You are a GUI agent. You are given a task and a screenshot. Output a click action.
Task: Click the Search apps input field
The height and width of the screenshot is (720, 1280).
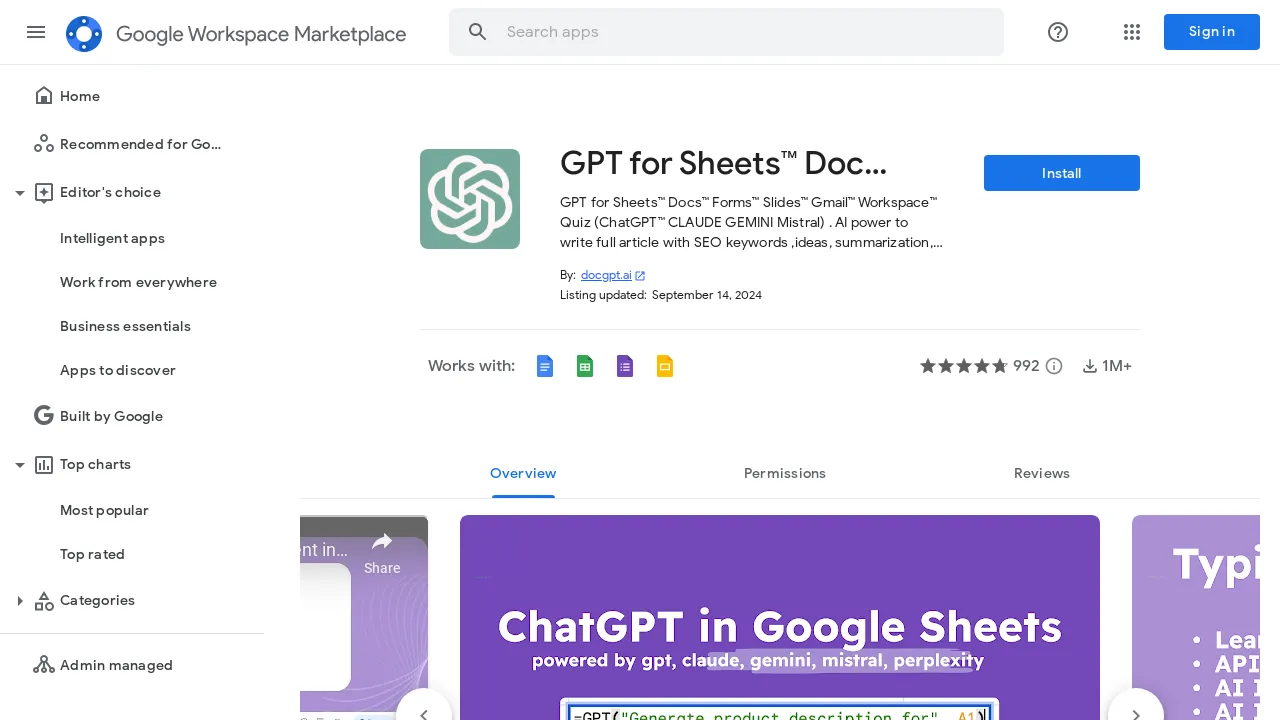coord(750,32)
